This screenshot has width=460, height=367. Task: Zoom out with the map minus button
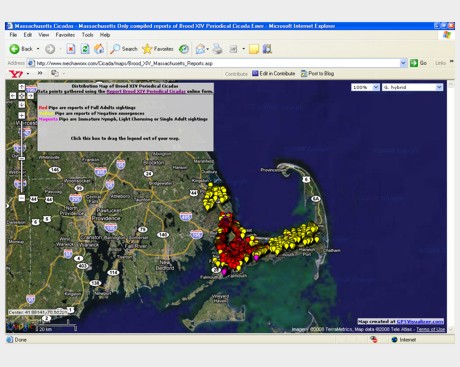tap(21, 198)
